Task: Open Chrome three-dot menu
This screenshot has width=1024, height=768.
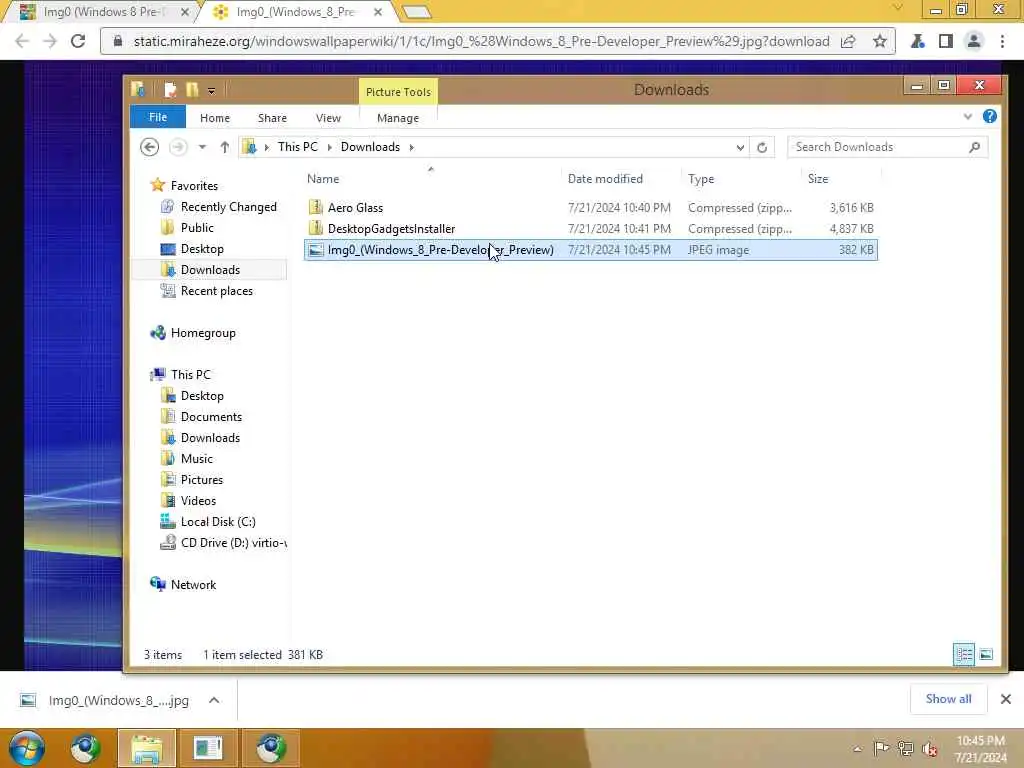Action: pyautogui.click(x=1002, y=41)
